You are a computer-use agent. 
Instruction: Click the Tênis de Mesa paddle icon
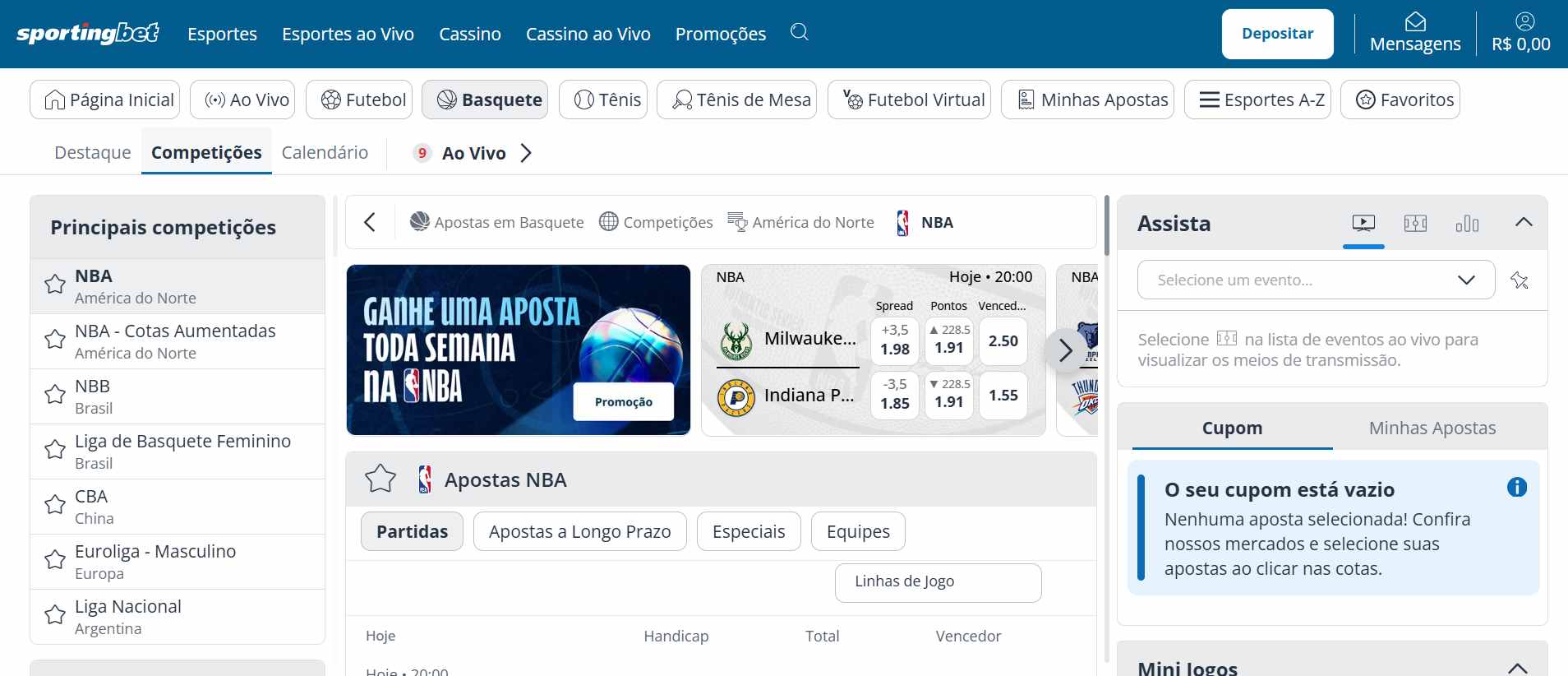pyautogui.click(x=682, y=100)
